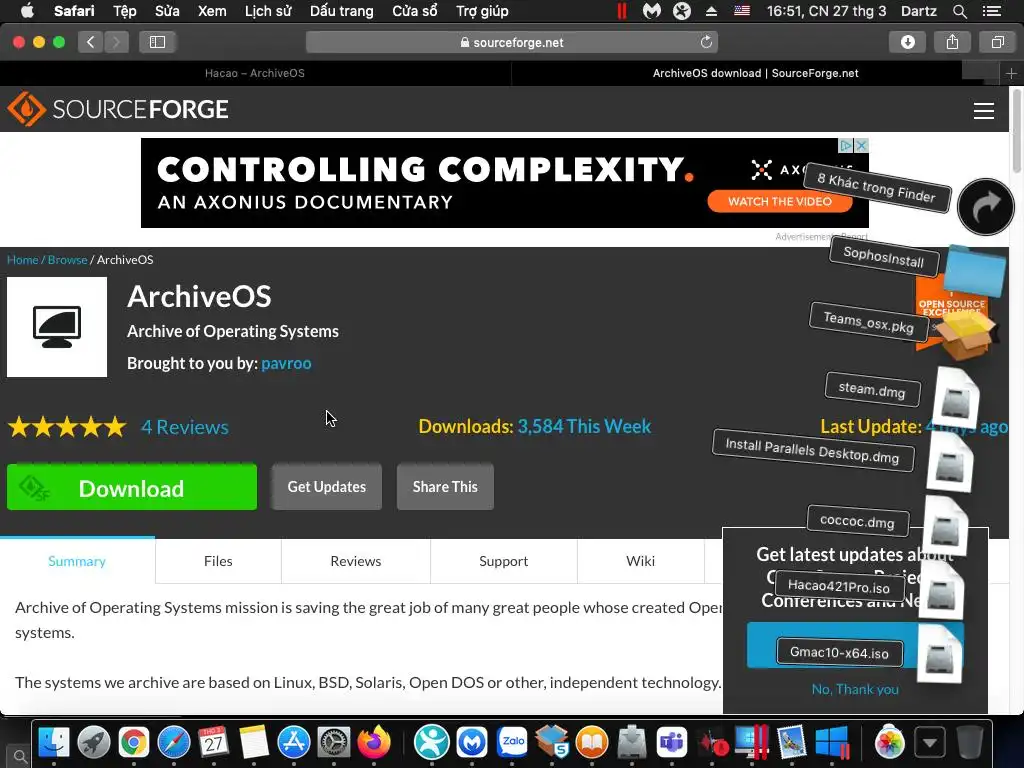Open Spotlight search in the menu bar
The width and height of the screenshot is (1024, 768).
pos(959,11)
